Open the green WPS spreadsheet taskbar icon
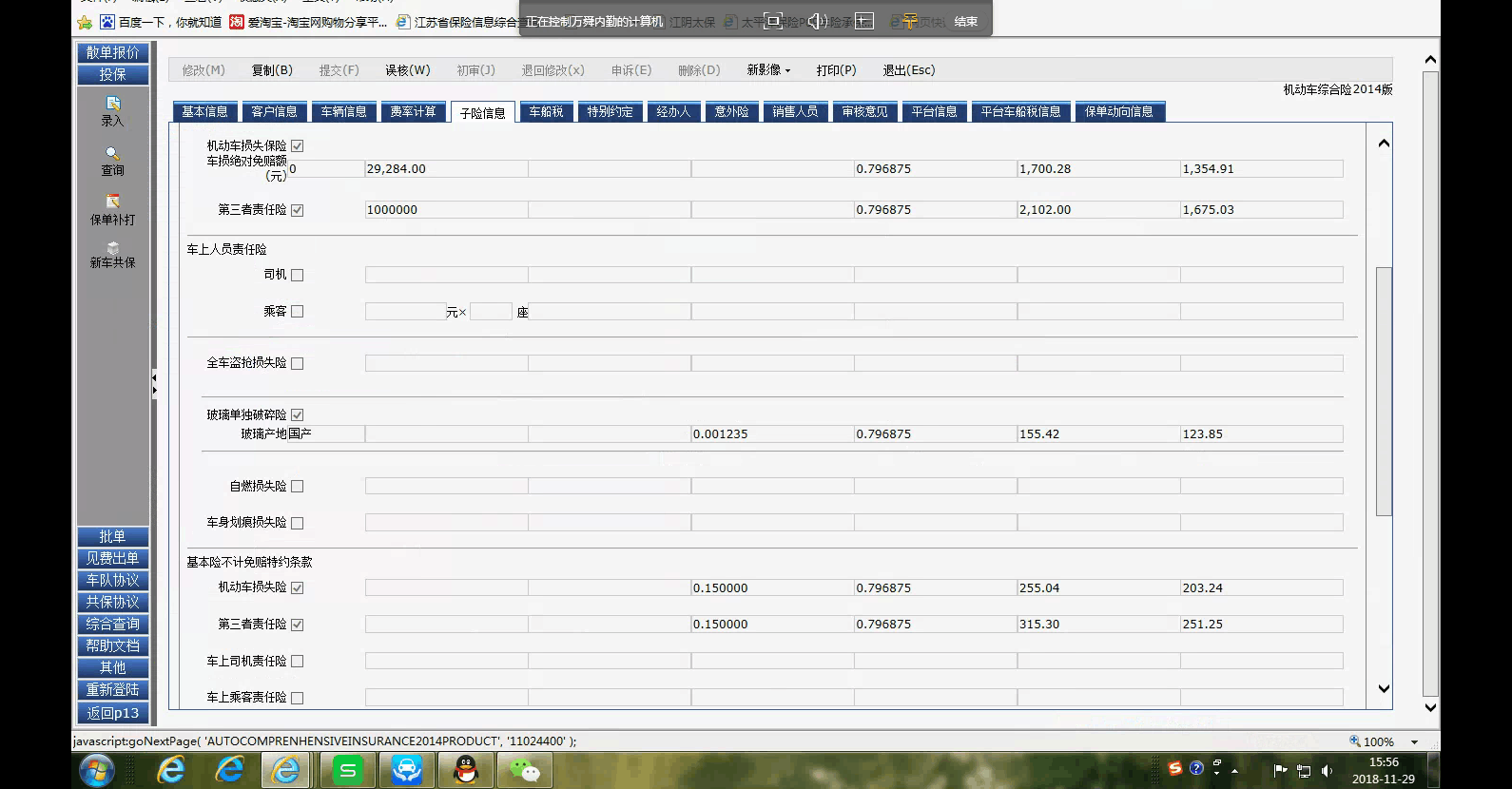This screenshot has height=789, width=1512. pyautogui.click(x=347, y=770)
